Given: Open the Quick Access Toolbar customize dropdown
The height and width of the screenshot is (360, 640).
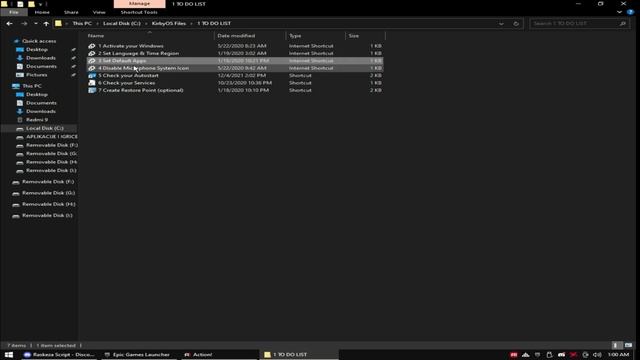Looking at the screenshot, I should click(x=40, y=4).
